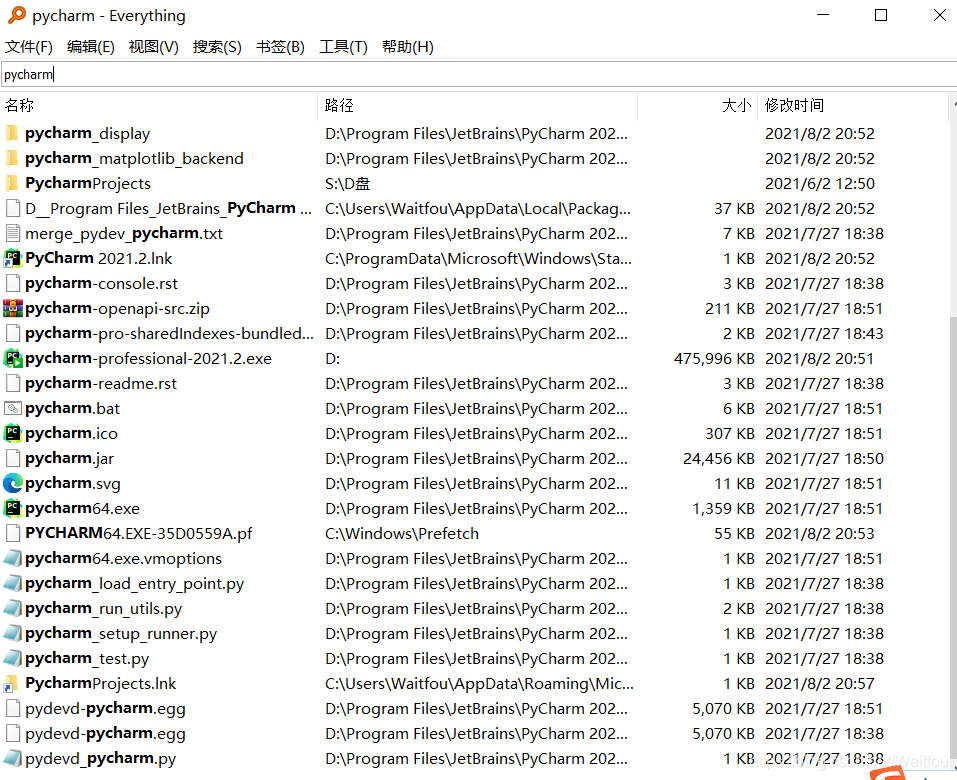957x780 pixels.
Task: Click the 24,456 KB size cell
Action: tap(719, 459)
